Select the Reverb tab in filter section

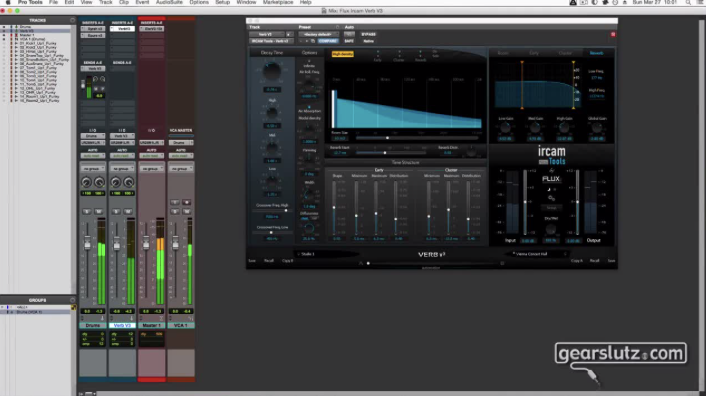click(596, 53)
